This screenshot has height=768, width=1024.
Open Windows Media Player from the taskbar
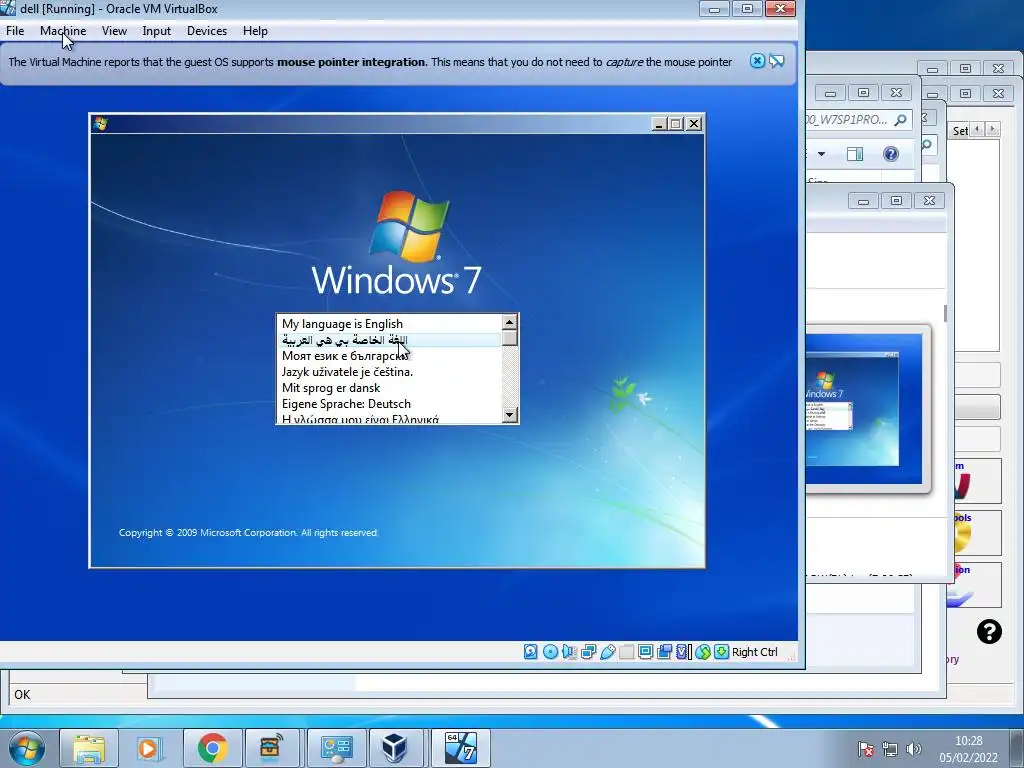tap(150, 748)
